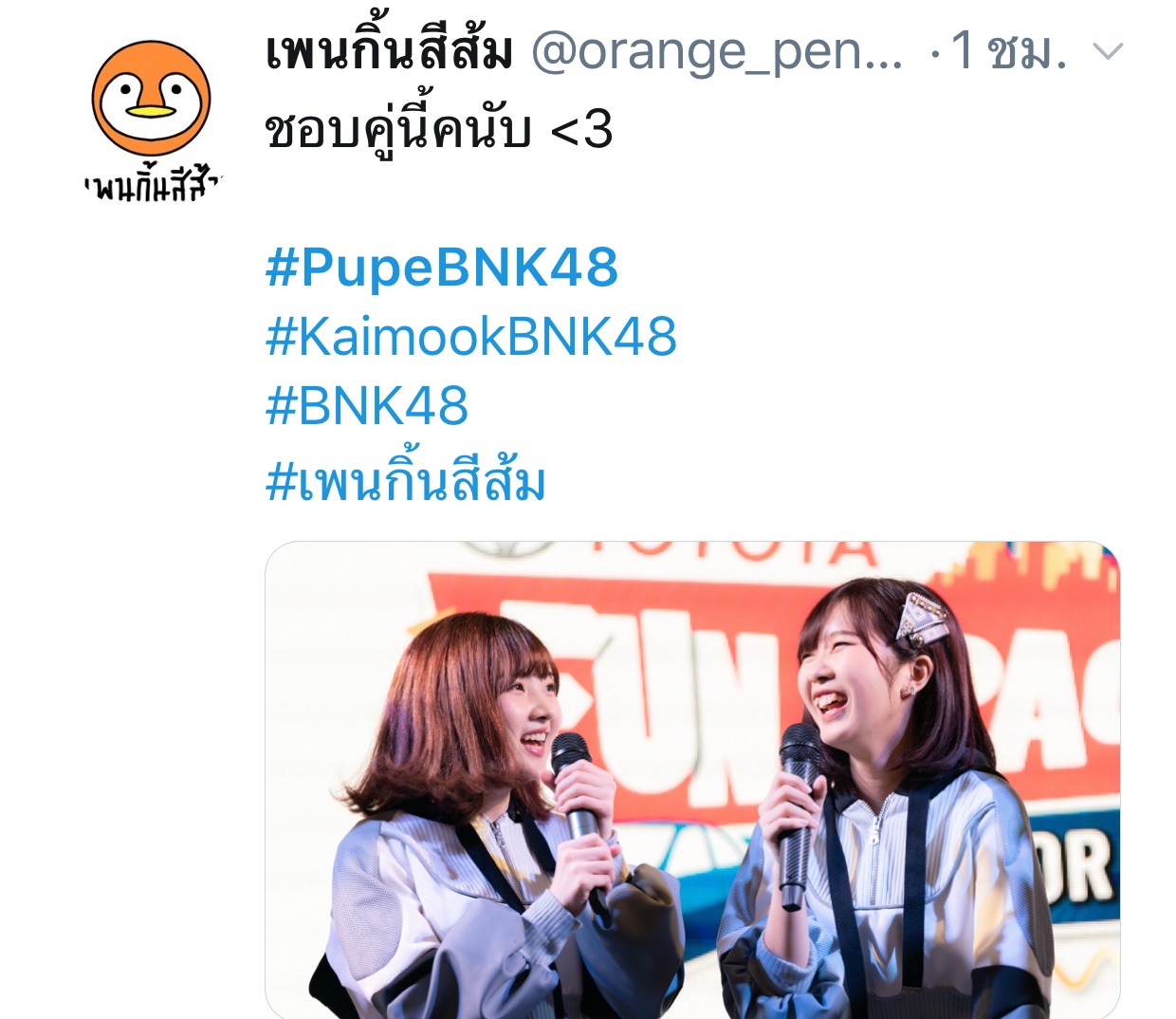Click the Toyota logo atop the photo
1176x1019 pixels.
730,551
